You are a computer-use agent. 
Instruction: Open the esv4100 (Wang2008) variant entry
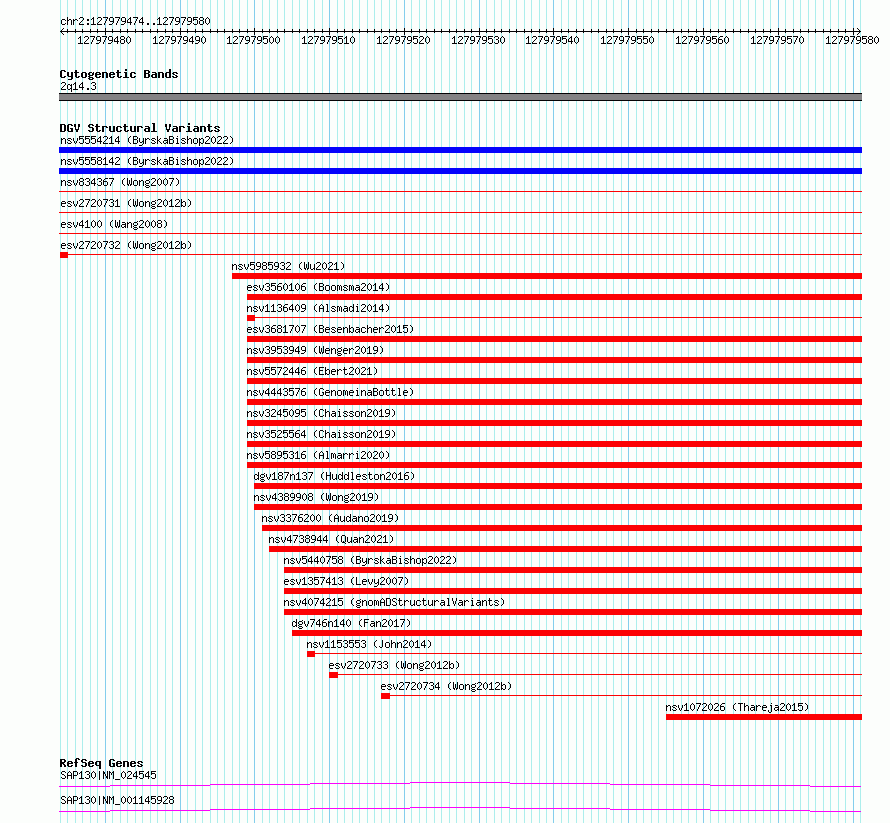tap(114, 224)
